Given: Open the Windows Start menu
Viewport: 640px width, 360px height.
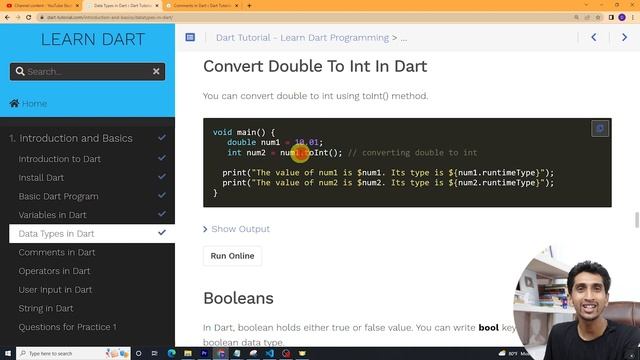Looking at the screenshot, I should [x=7, y=353].
